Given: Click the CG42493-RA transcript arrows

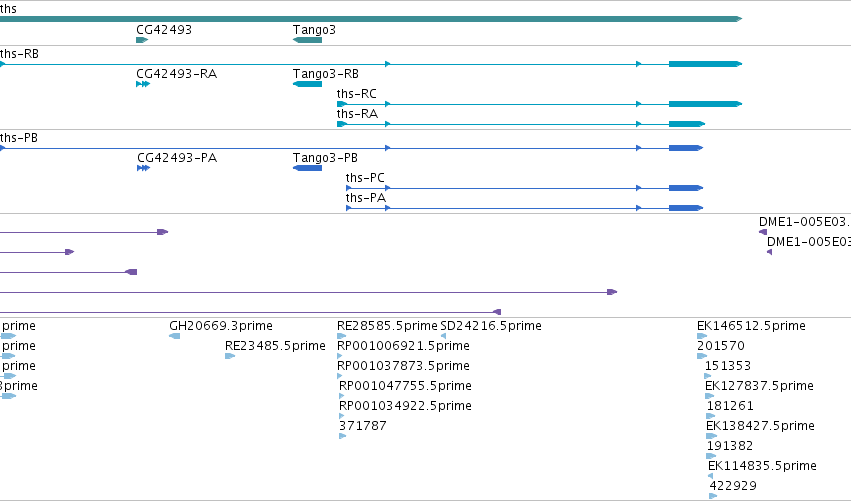Looking at the screenshot, I should (143, 84).
